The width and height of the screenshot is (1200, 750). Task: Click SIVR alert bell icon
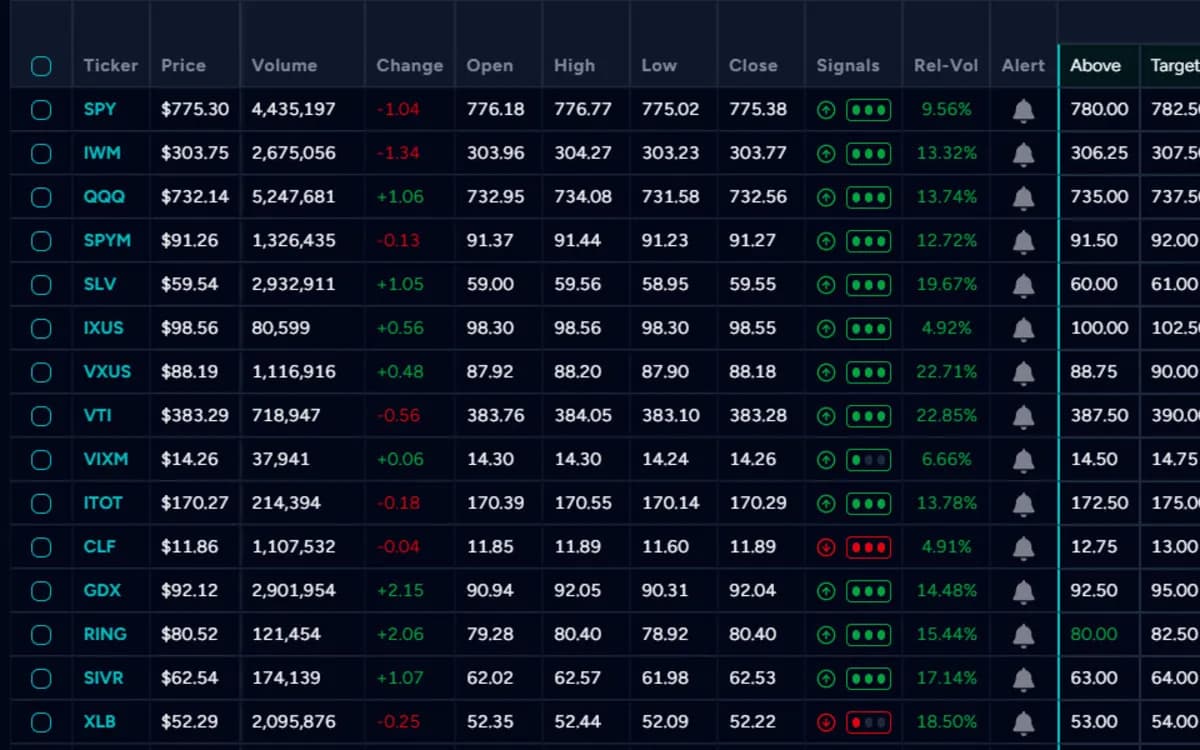pyautogui.click(x=1023, y=679)
